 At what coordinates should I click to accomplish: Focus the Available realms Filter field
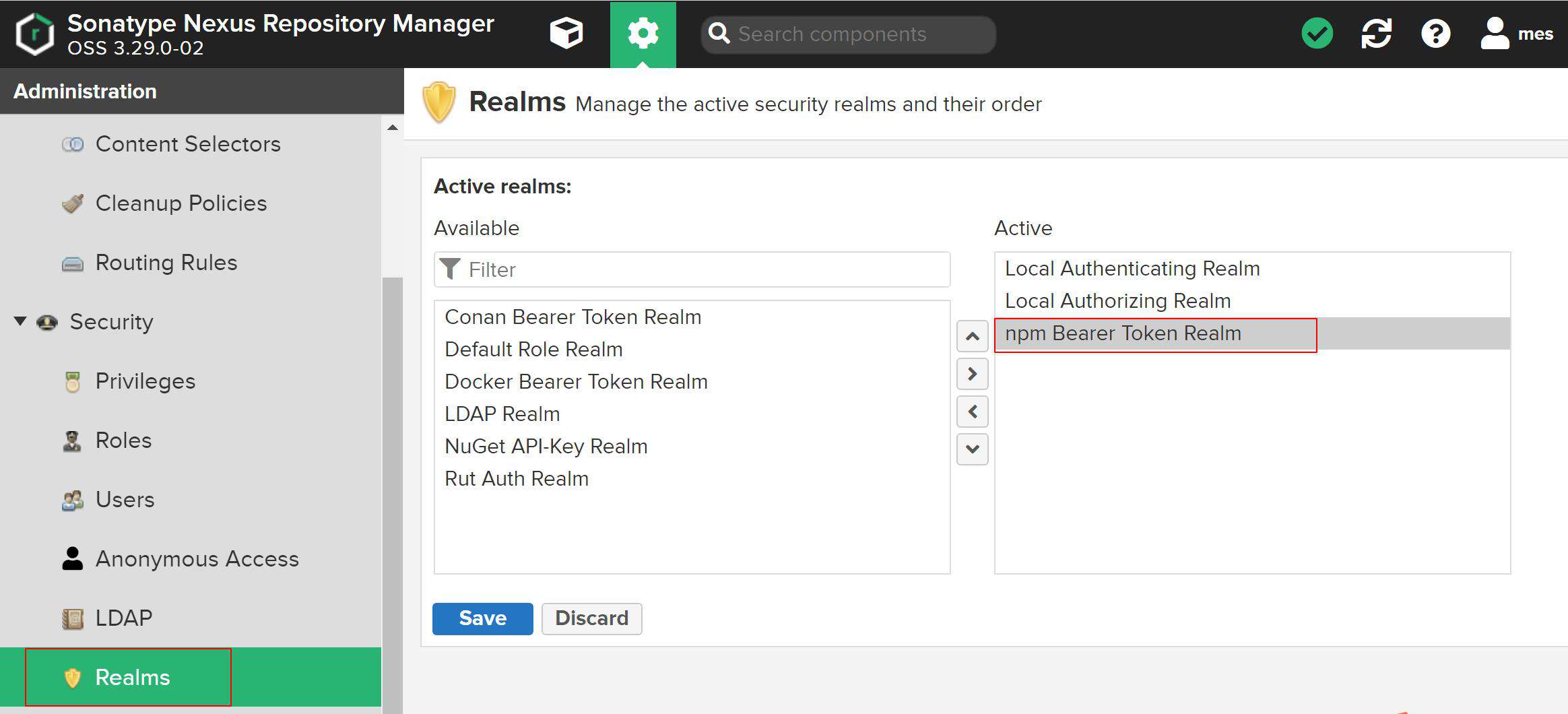tap(692, 269)
